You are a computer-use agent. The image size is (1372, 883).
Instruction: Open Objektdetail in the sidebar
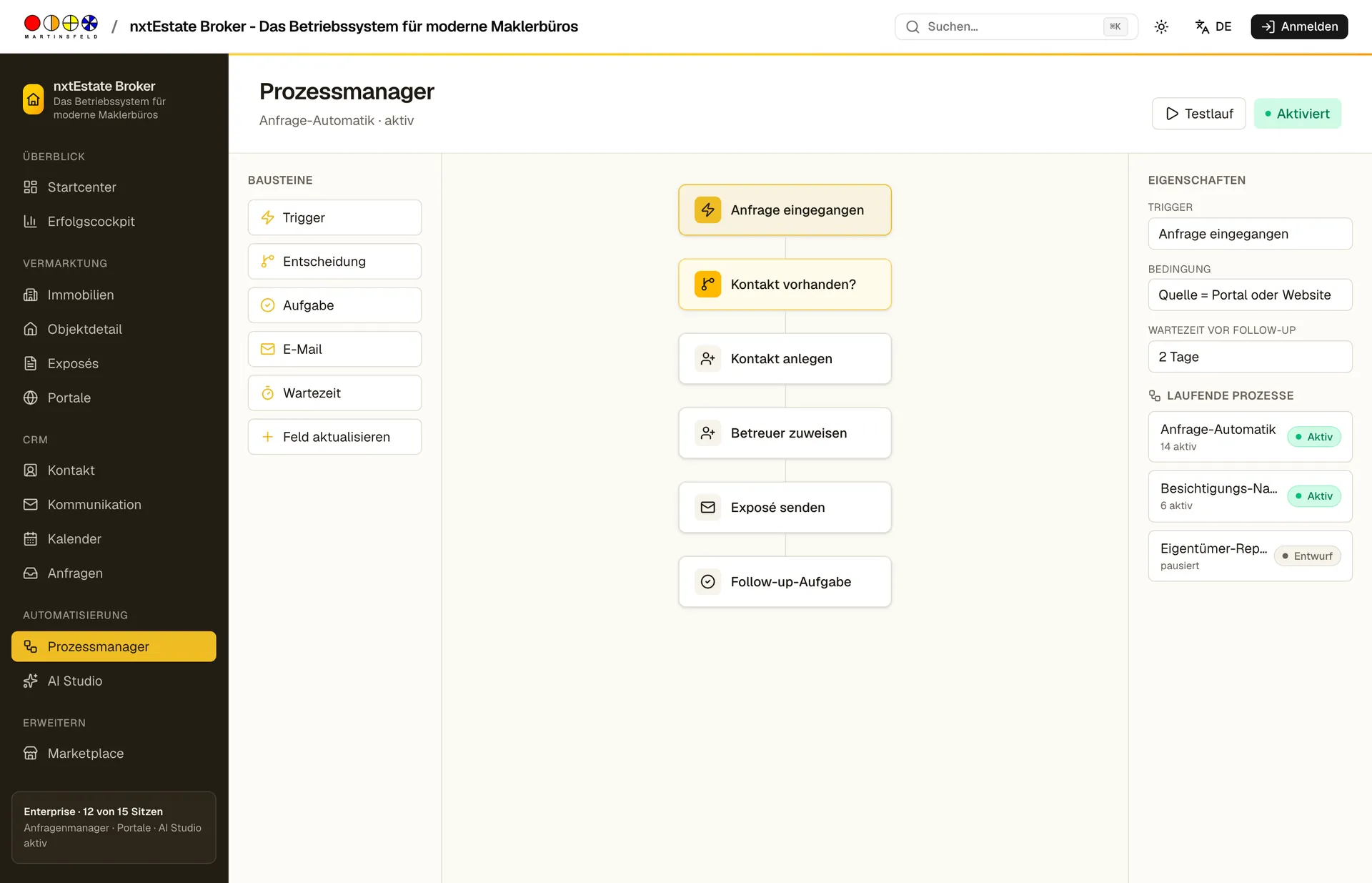(114, 329)
